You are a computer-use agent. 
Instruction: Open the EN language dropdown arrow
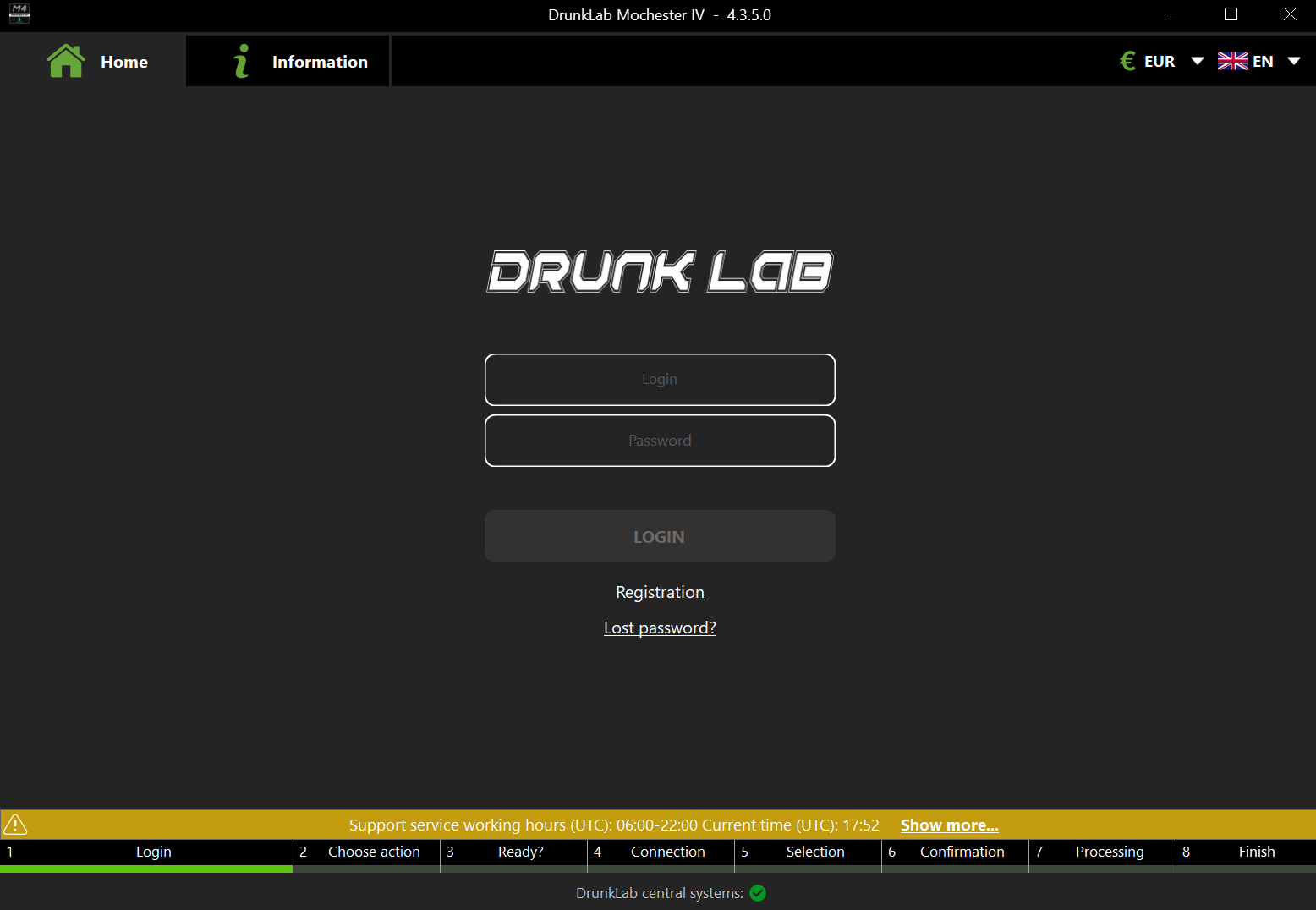pyautogui.click(x=1293, y=61)
